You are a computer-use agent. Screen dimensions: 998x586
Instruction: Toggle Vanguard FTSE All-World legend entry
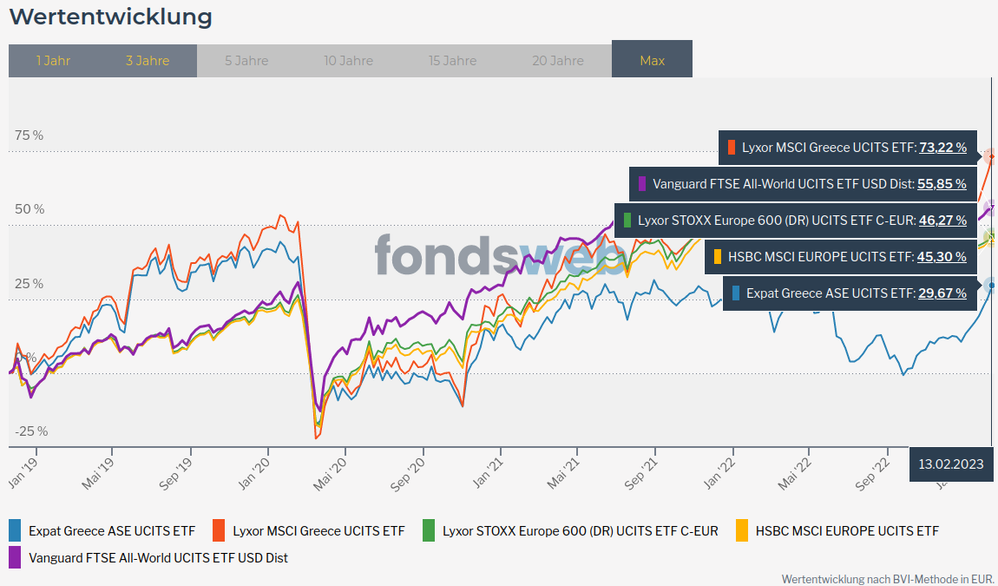click(x=158, y=557)
